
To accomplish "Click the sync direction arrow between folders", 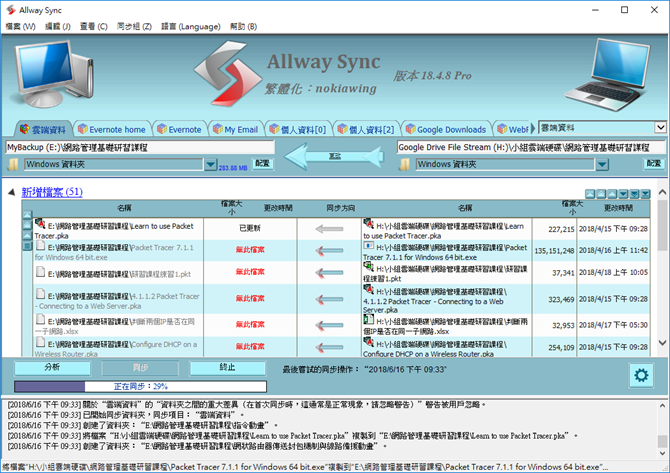I will (335, 156).
